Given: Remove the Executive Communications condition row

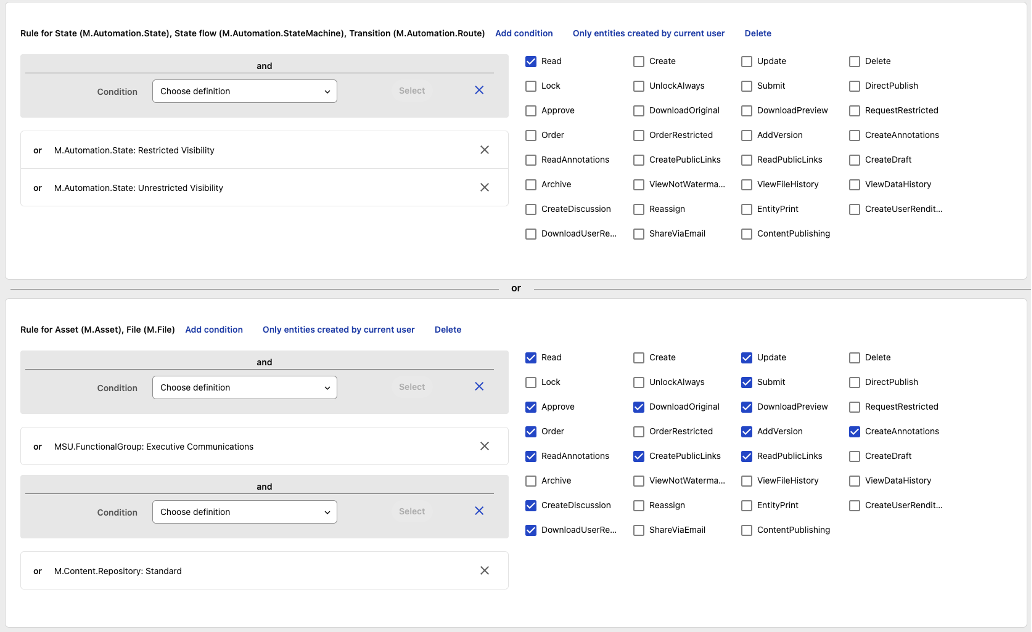Looking at the screenshot, I should [484, 446].
